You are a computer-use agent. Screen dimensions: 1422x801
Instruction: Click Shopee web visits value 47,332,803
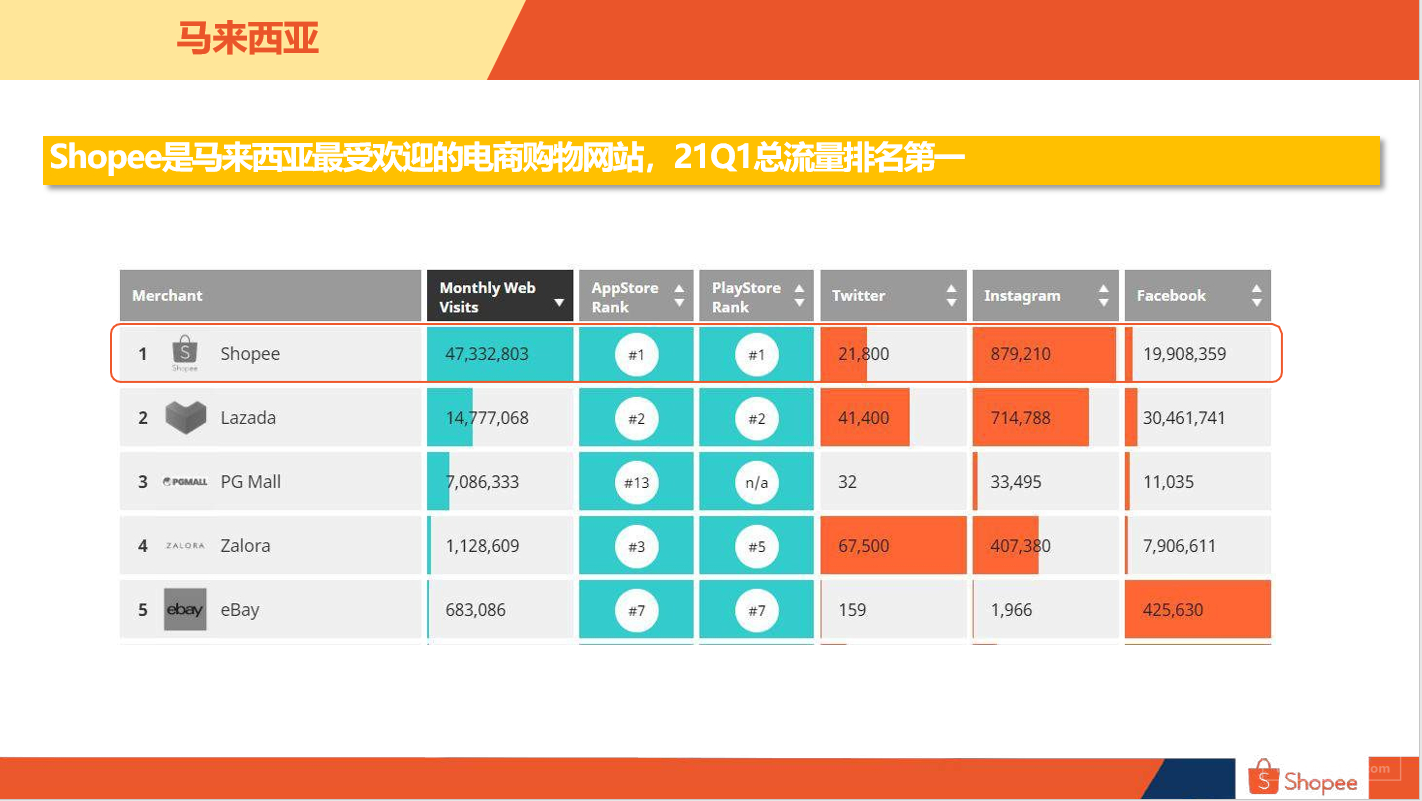tap(487, 354)
